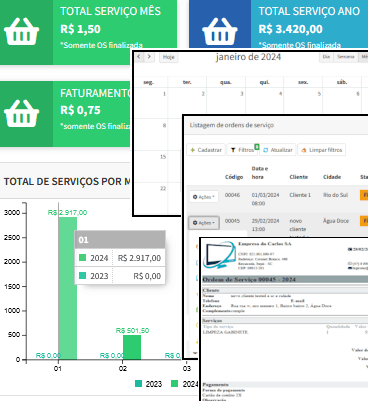Click Atualizar to refresh the listing
Image resolution: width=368 pixels, height=401 pixels.
278,150
